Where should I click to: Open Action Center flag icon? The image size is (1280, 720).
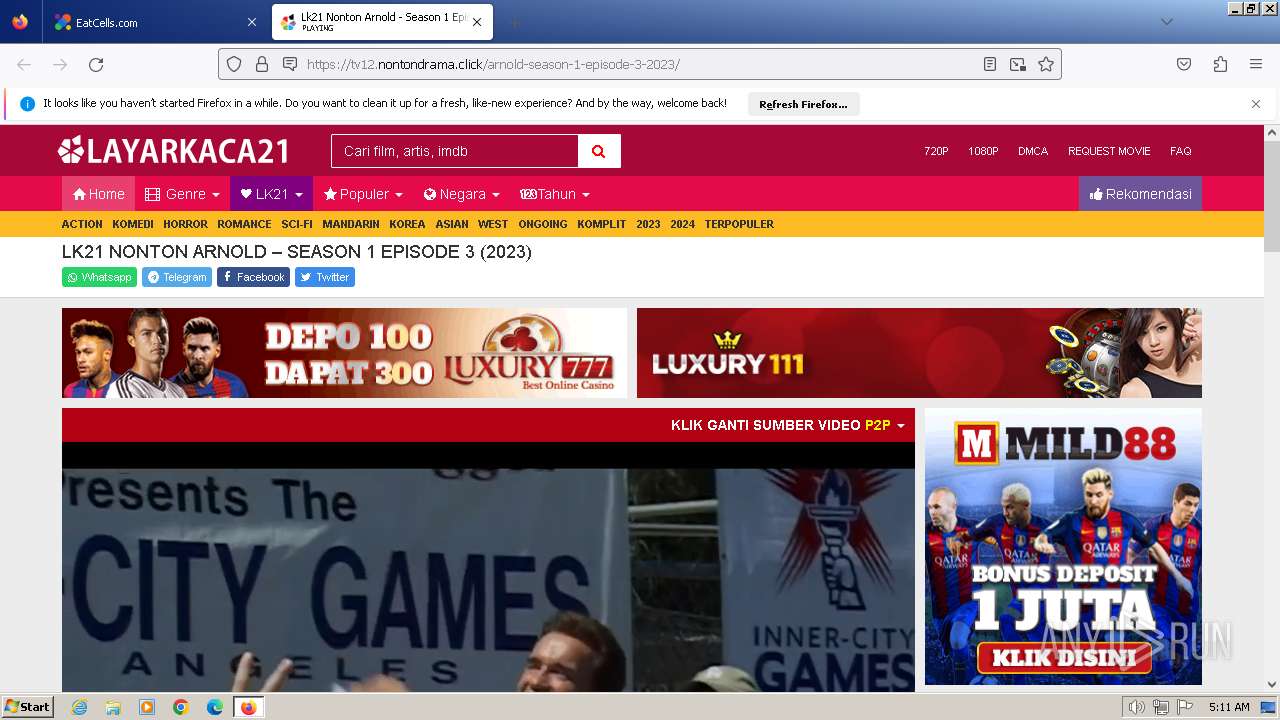tap(1185, 707)
